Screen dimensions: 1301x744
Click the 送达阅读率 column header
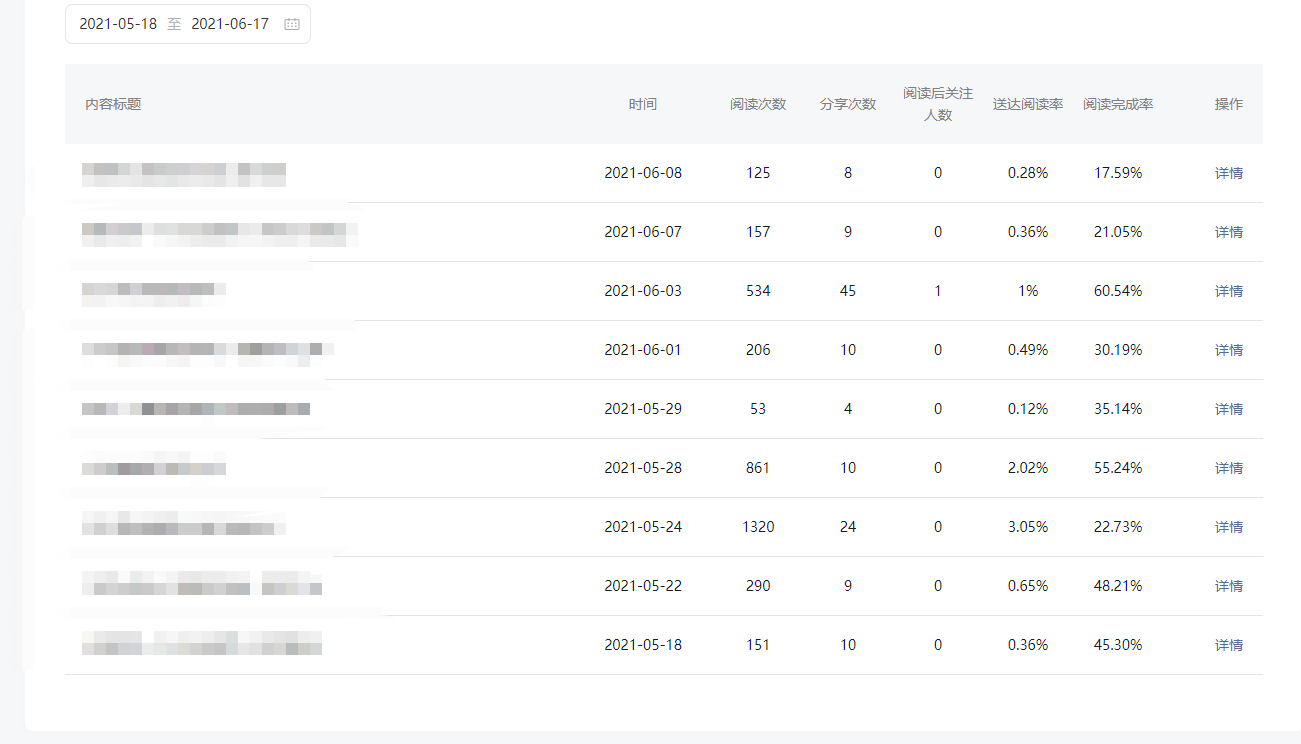(1028, 104)
